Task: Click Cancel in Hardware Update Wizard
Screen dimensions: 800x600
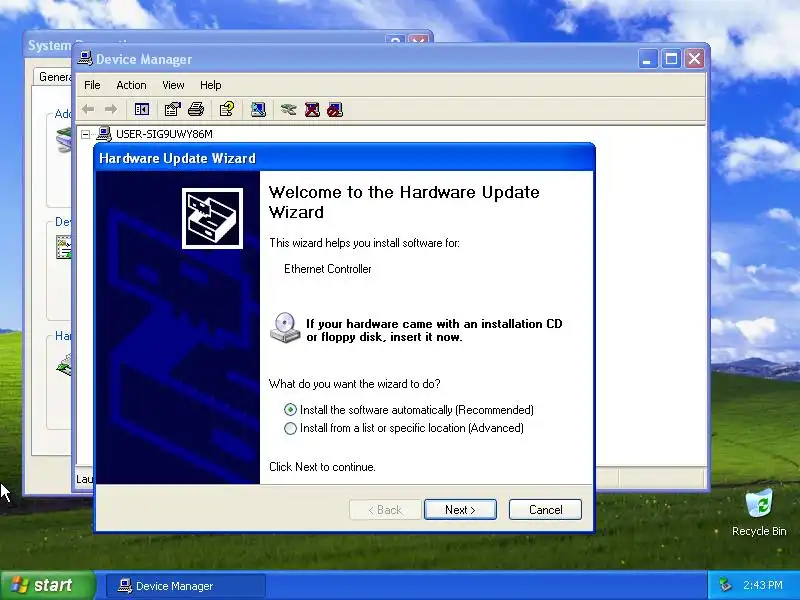Action: 545,510
